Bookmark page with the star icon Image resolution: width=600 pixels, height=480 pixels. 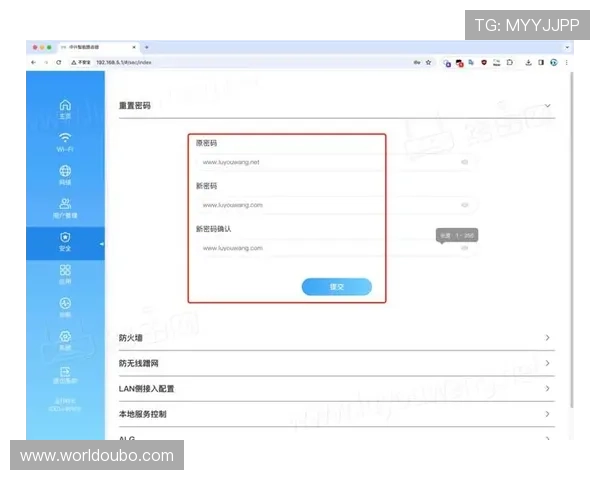tap(429, 62)
